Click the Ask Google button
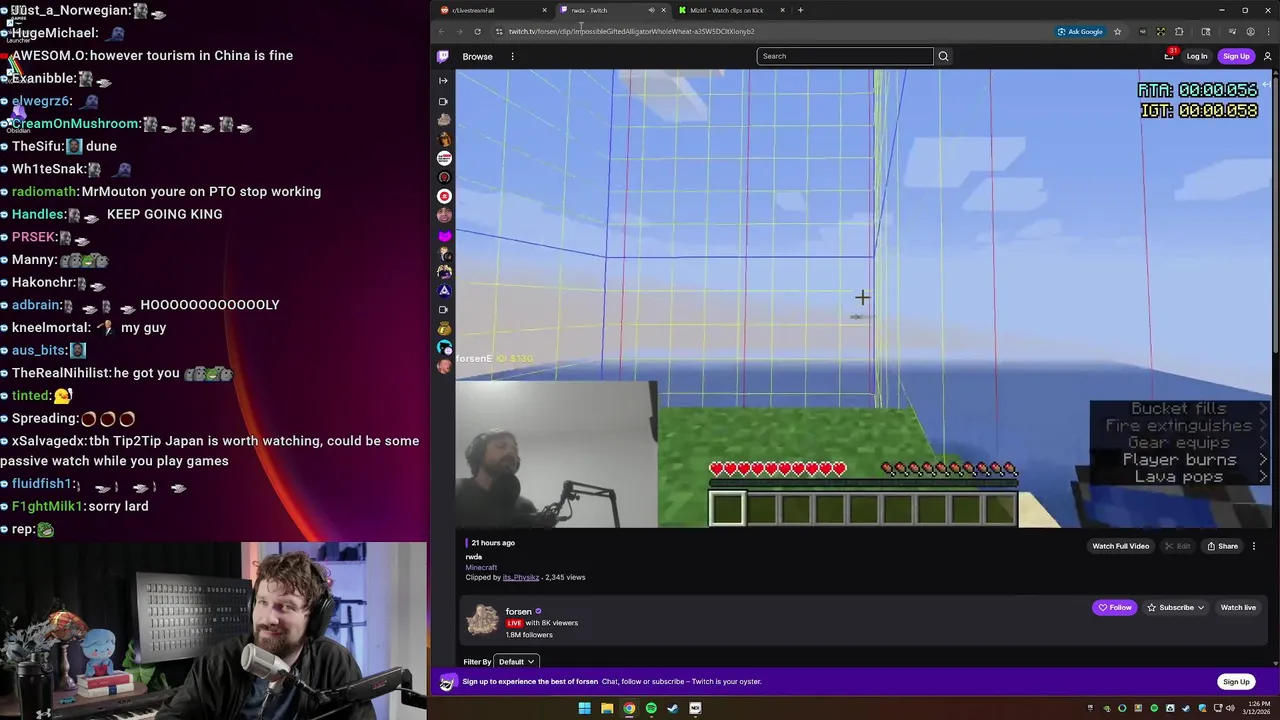 point(1080,31)
